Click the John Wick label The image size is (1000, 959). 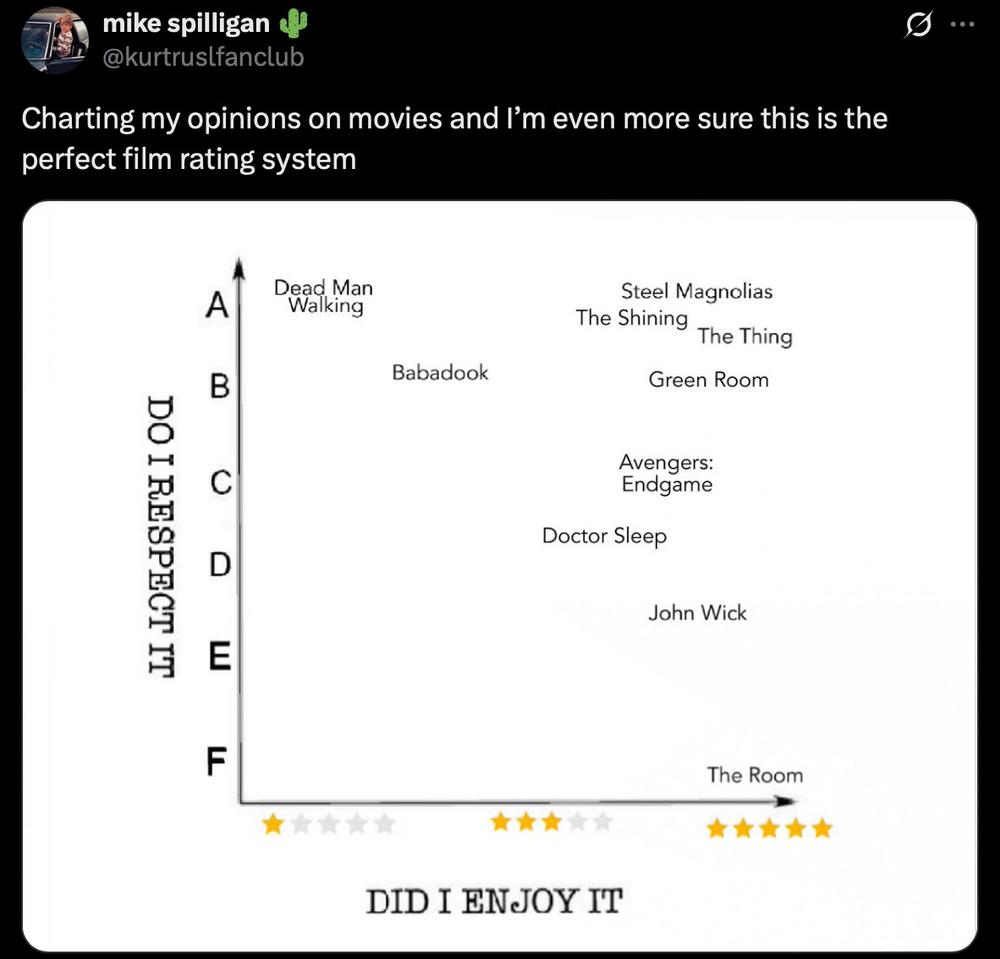[x=697, y=613]
